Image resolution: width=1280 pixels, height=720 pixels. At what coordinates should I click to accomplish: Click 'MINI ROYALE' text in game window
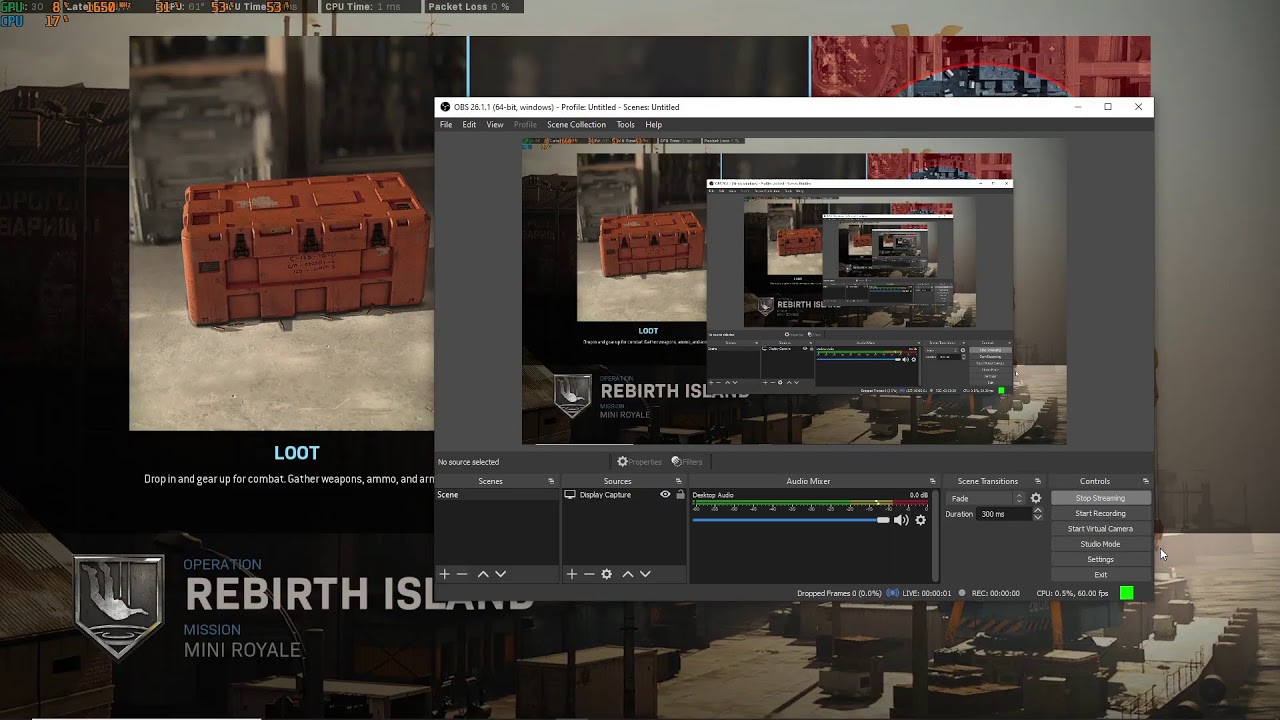coord(242,650)
